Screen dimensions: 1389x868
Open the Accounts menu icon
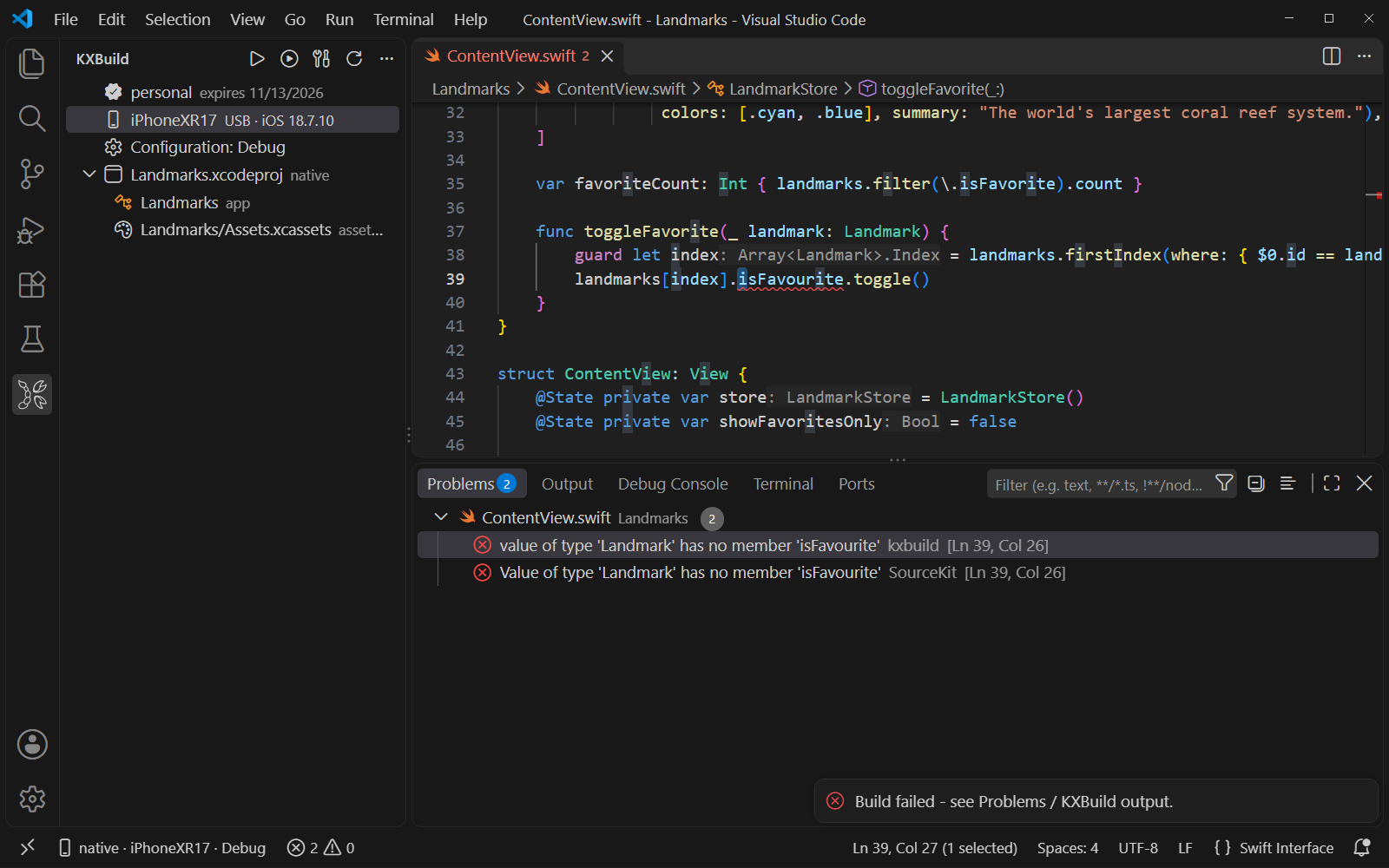(32, 745)
